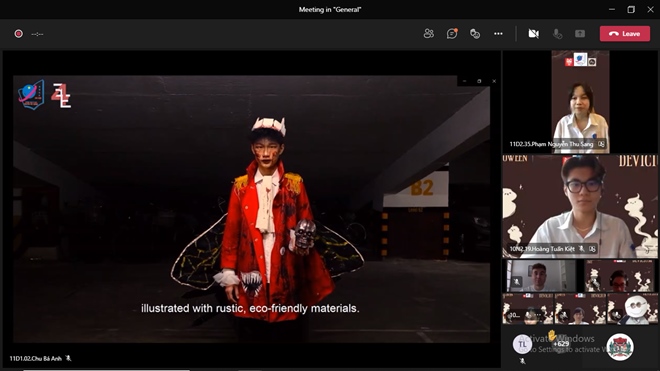Screen dimensions: 660x371
Task: Click the shared presenter name 11D1.02.Chu Bá Anh
Action: (36, 358)
